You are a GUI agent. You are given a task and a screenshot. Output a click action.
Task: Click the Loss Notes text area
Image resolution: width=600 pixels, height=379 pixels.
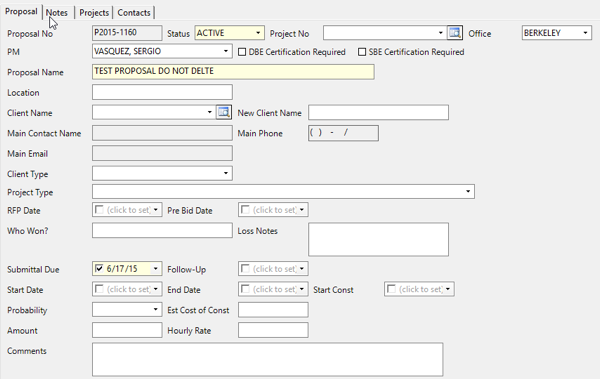(378, 239)
